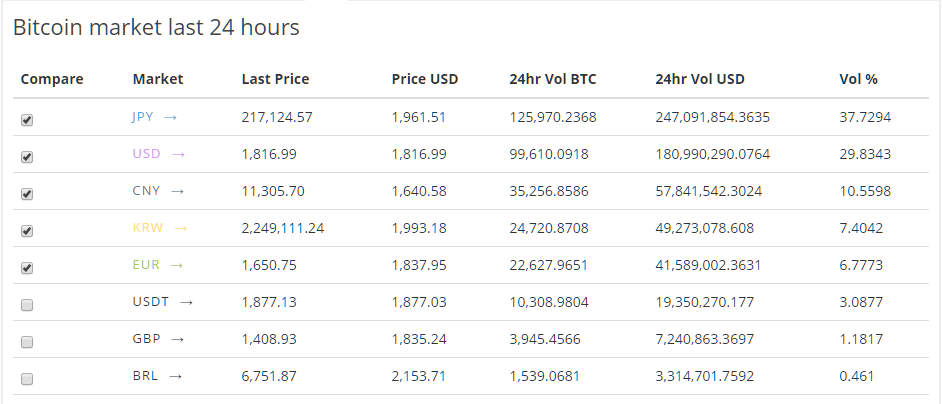The height and width of the screenshot is (404, 942).
Task: Click the yellow arrow beside KRW
Action: [x=181, y=228]
